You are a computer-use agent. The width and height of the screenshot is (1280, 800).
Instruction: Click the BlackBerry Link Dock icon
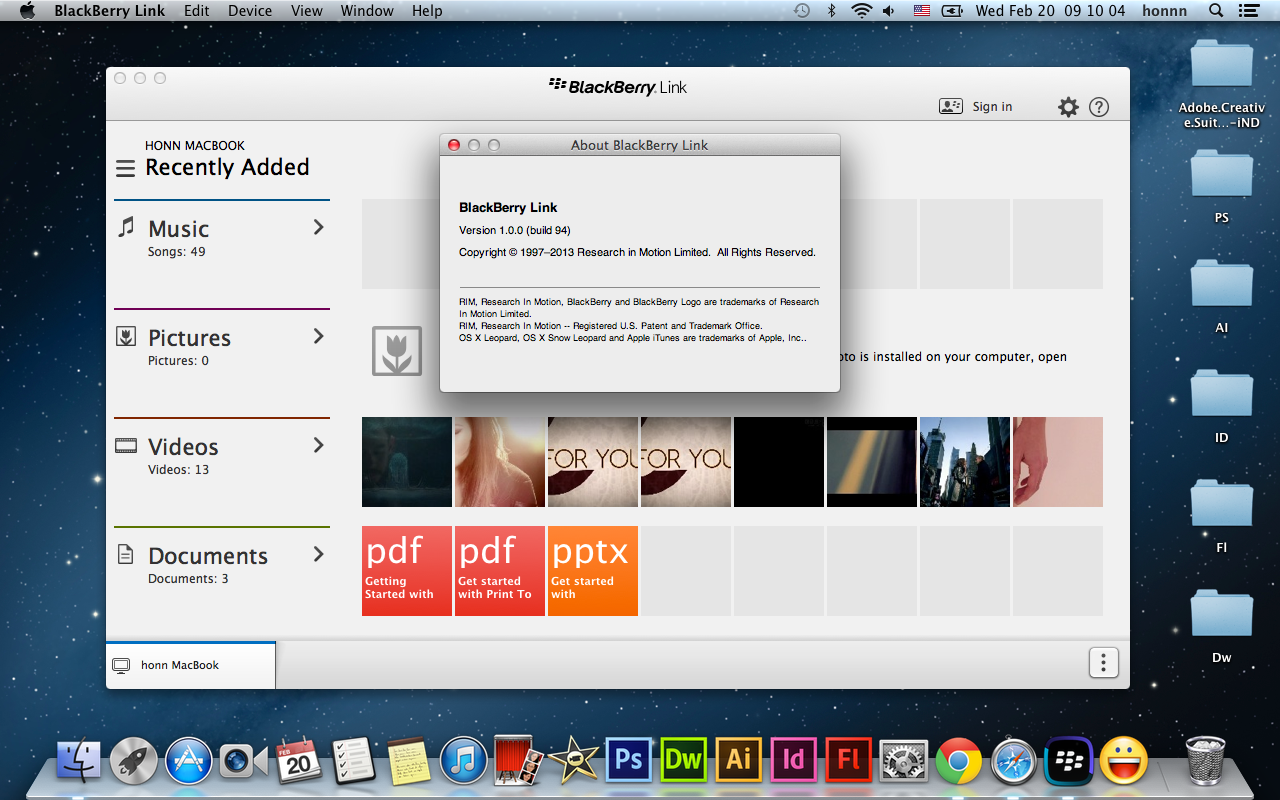[x=1068, y=762]
